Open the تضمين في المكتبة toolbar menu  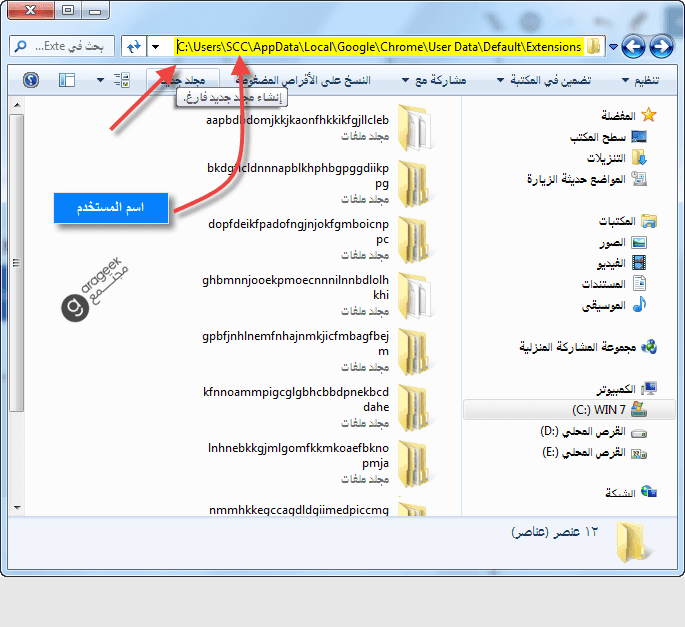[542, 79]
